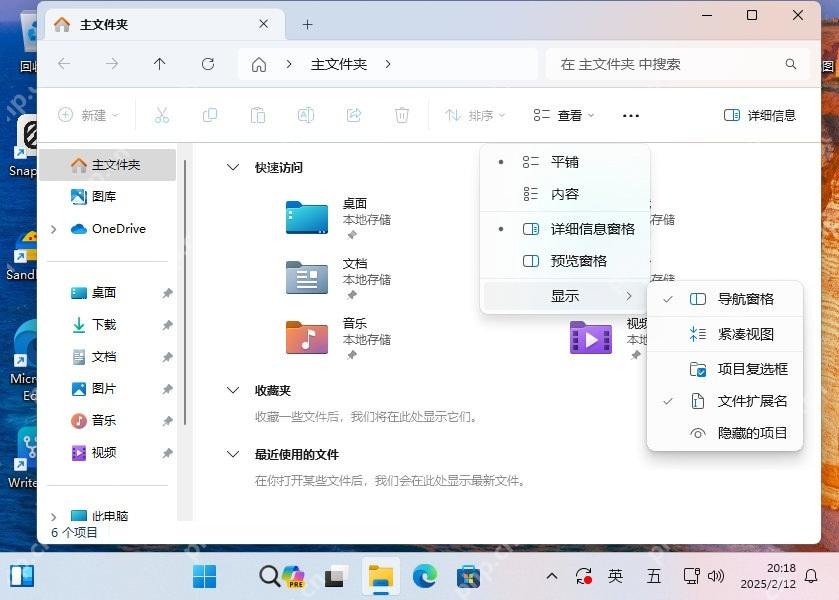Select 平铺 tiles layout

(x=565, y=162)
